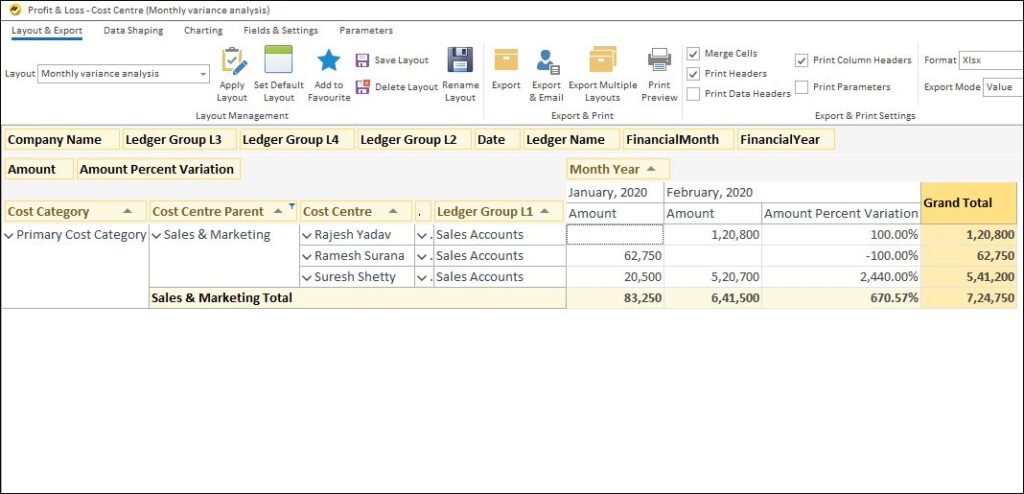1024x494 pixels.
Task: Click the Set Default Layout icon
Action: pyautogui.click(x=278, y=62)
